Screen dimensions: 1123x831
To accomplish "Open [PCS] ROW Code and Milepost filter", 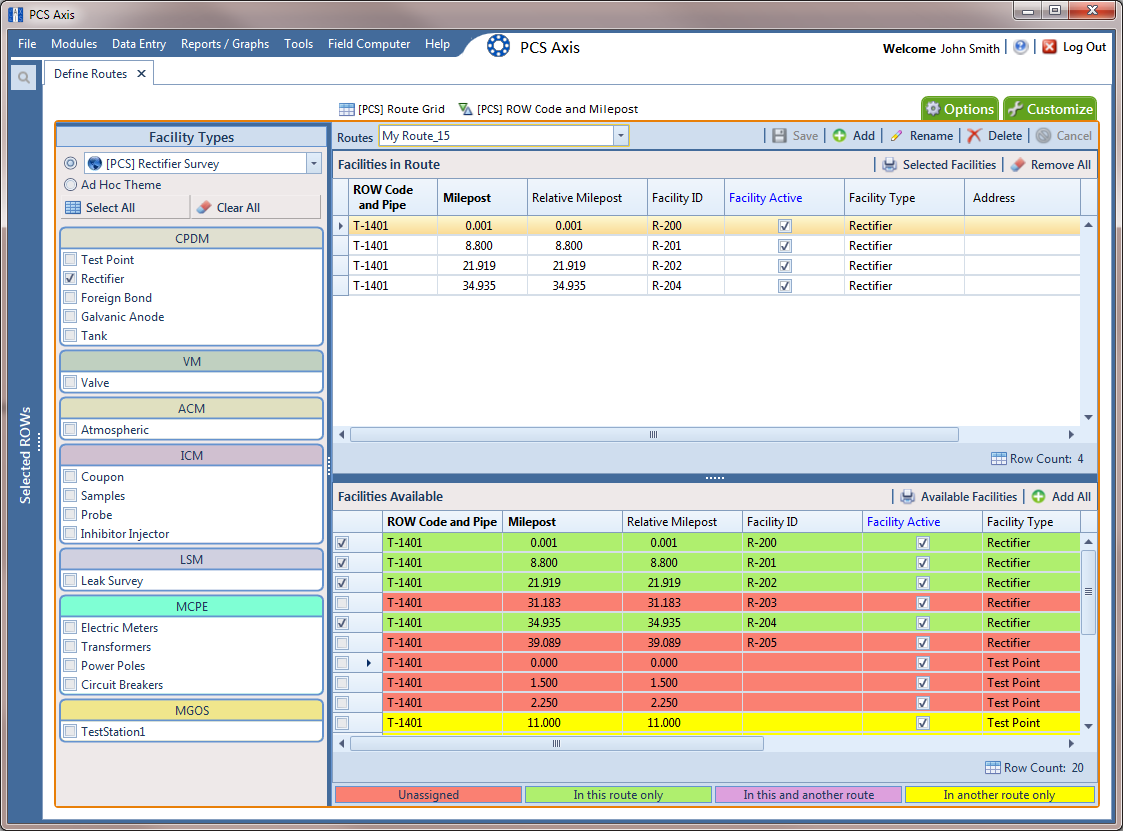I will [549, 109].
